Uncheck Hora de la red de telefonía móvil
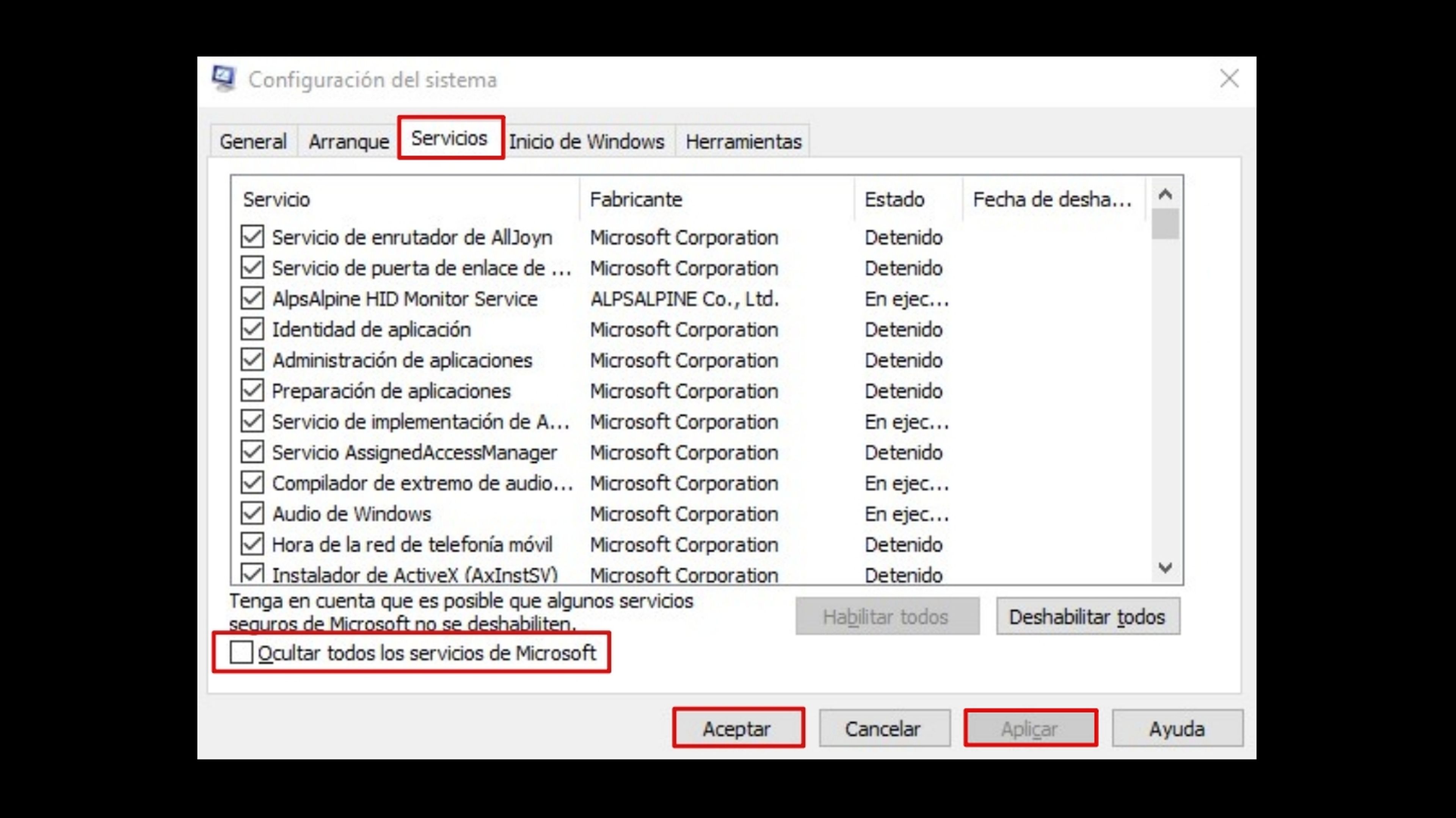The image size is (1456, 818). [x=252, y=544]
